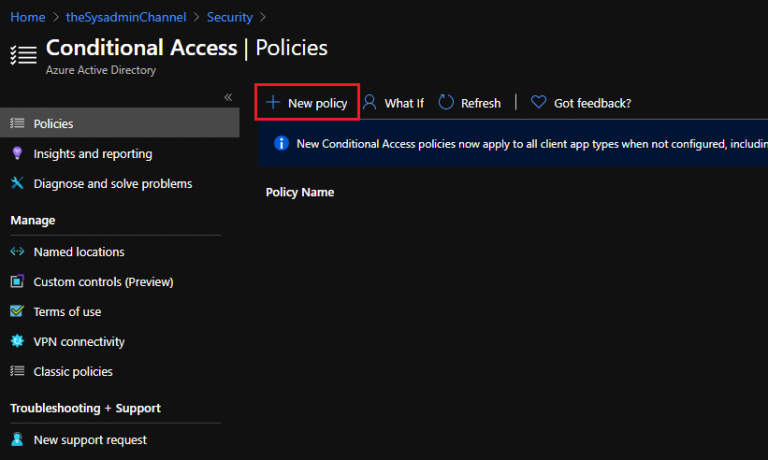The height and width of the screenshot is (460, 768).
Task: Open VPN connectivity
Action: pos(79,341)
